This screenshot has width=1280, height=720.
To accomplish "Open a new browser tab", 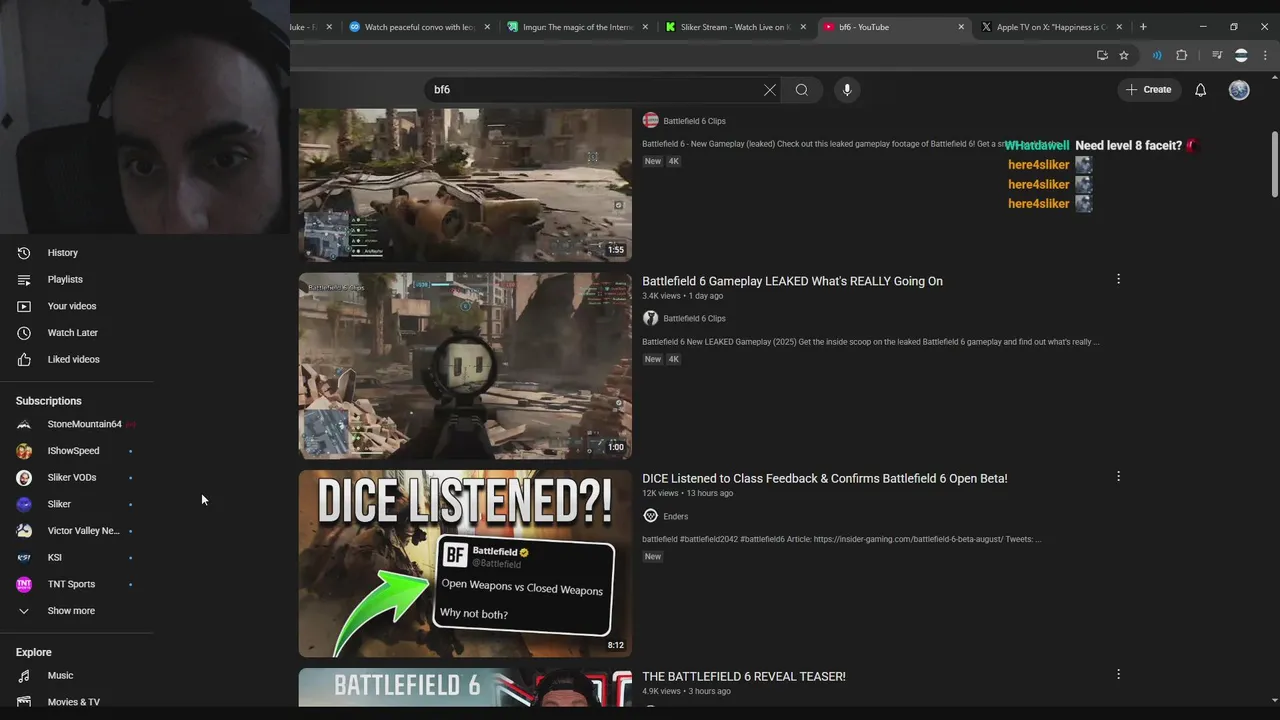I will click(x=1143, y=27).
